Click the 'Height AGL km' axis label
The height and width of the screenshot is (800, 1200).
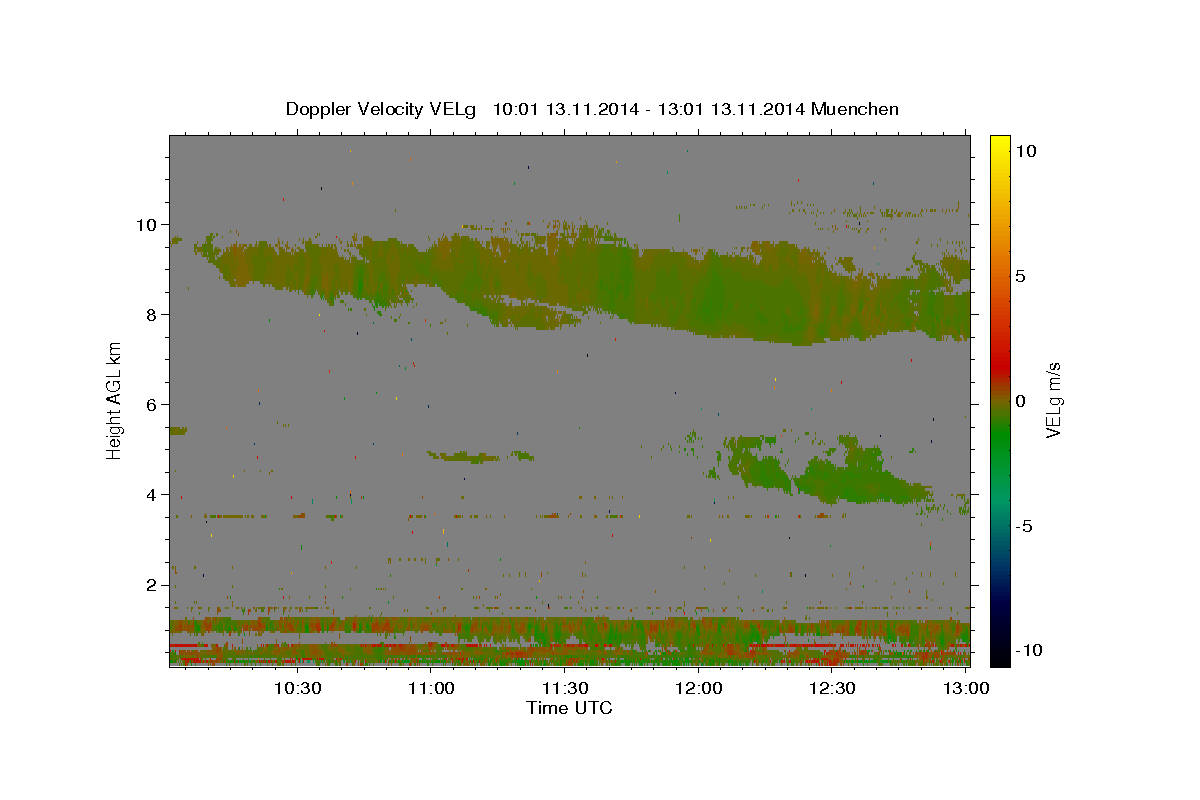coord(115,399)
